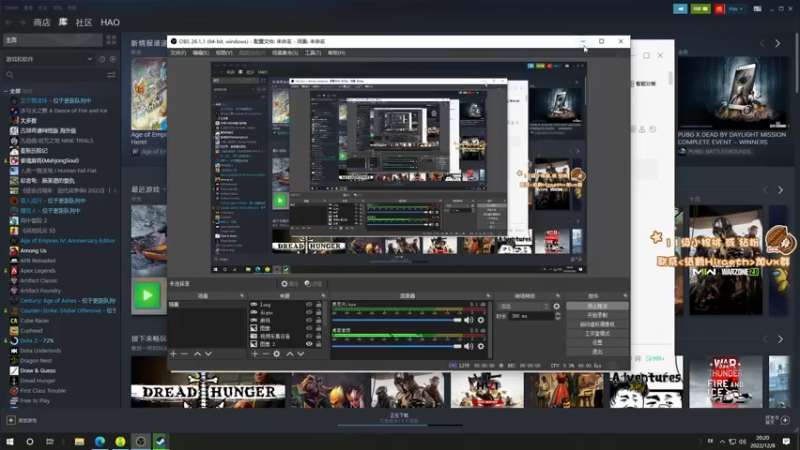The width and height of the screenshot is (800, 450).
Task: Open the Steam Add a Game plus icon
Action: click(x=11, y=420)
